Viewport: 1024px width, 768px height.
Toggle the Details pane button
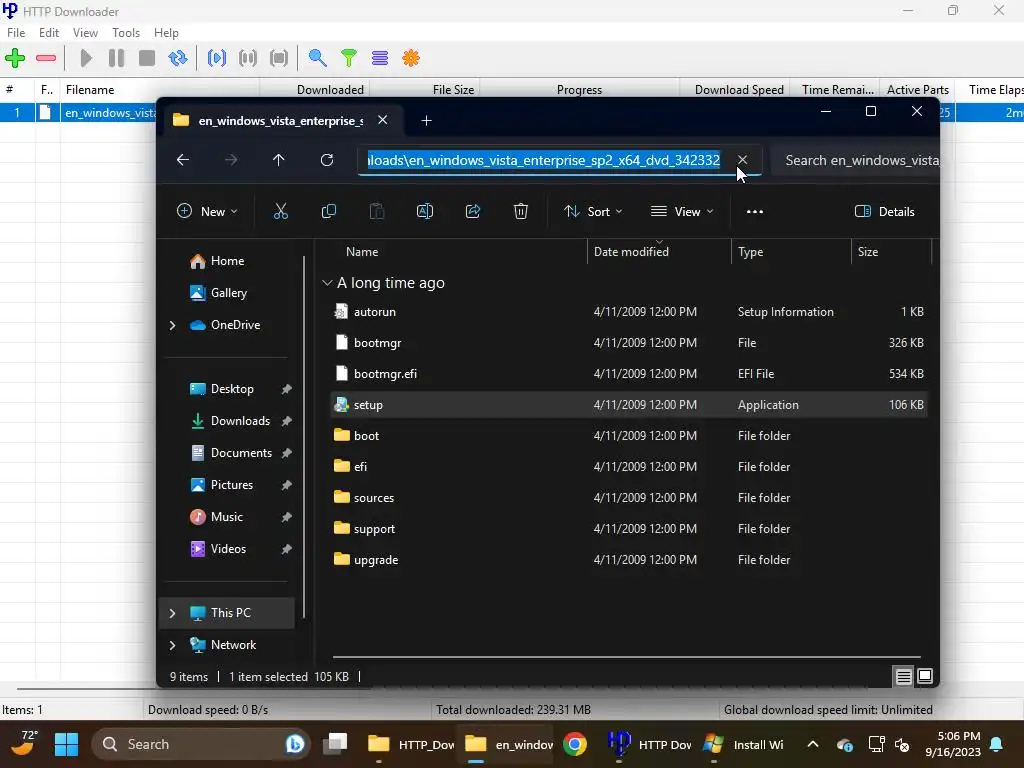click(885, 212)
